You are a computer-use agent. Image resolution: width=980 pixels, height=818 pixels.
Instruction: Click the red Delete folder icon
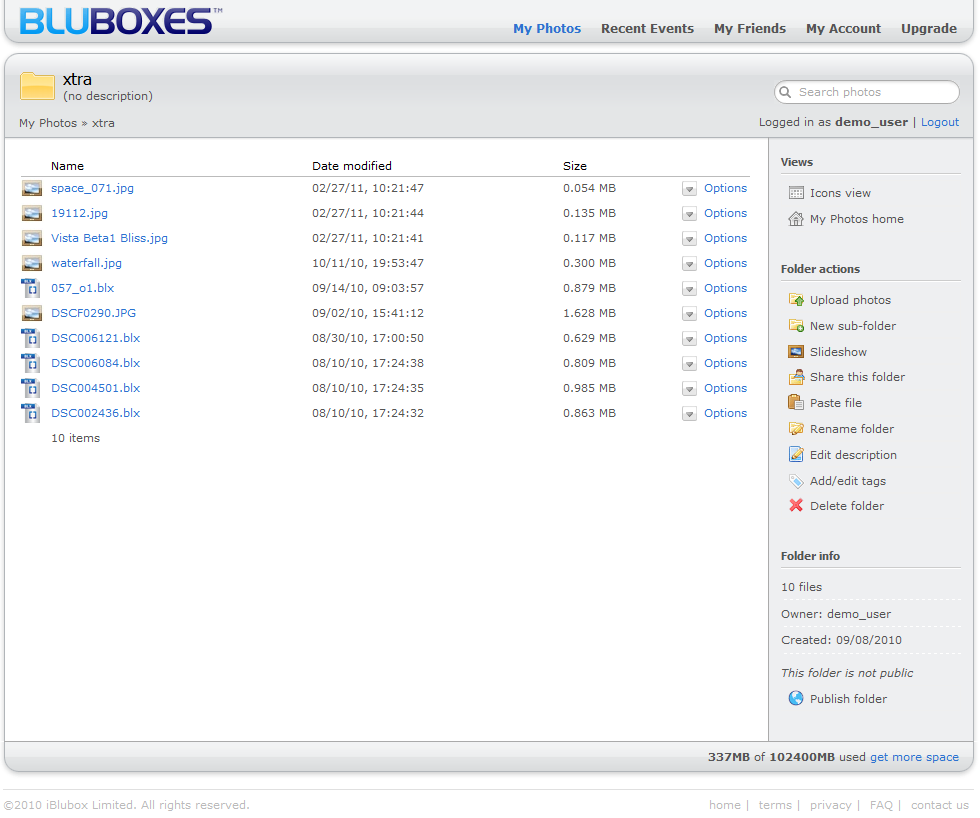point(796,506)
